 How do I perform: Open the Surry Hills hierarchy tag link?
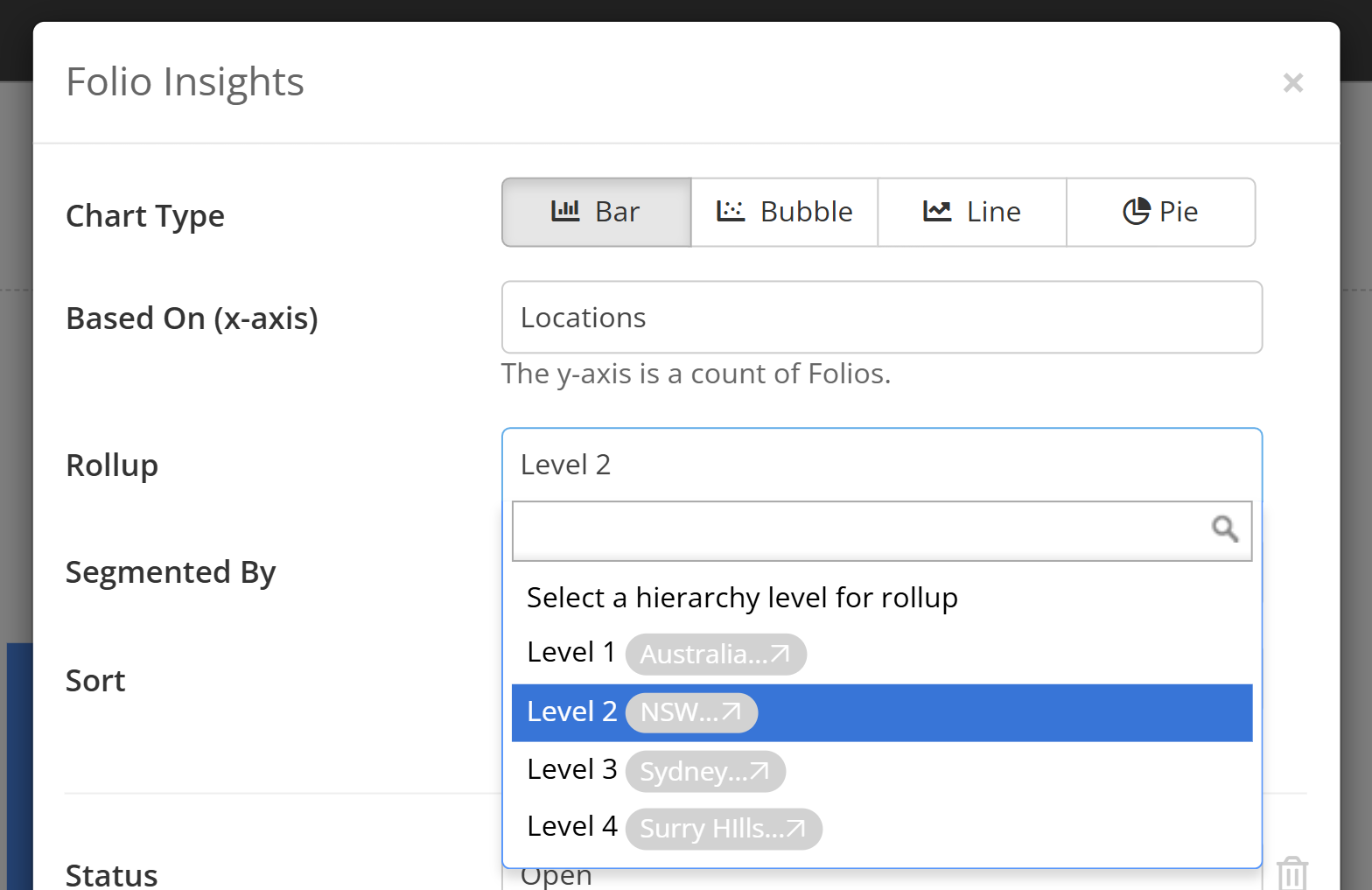(724, 829)
